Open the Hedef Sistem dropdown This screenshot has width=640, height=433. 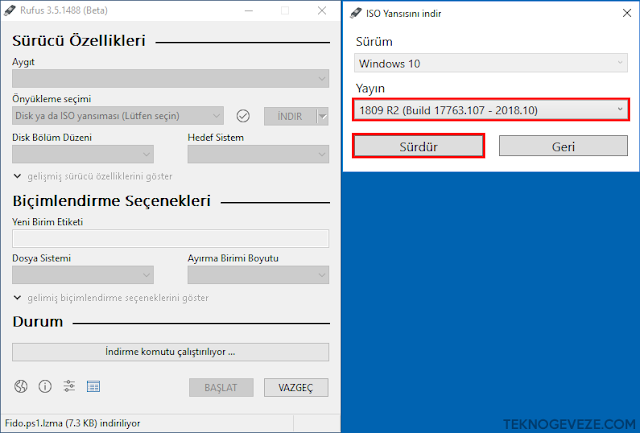click(258, 154)
